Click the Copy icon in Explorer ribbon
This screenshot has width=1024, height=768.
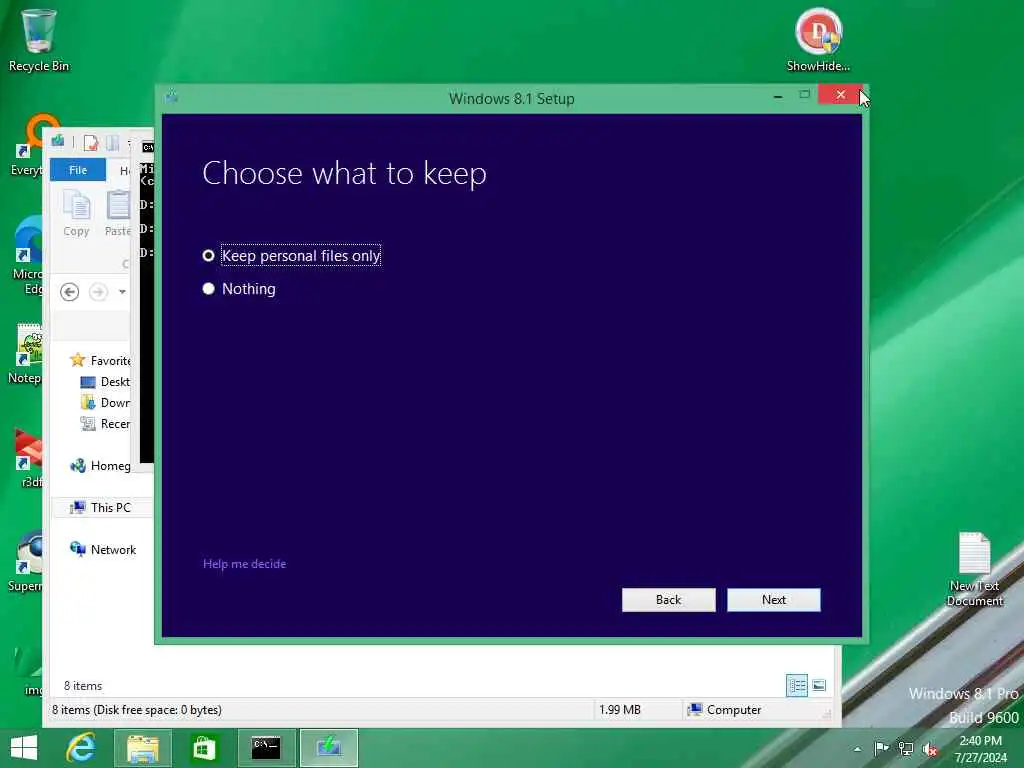[76, 214]
